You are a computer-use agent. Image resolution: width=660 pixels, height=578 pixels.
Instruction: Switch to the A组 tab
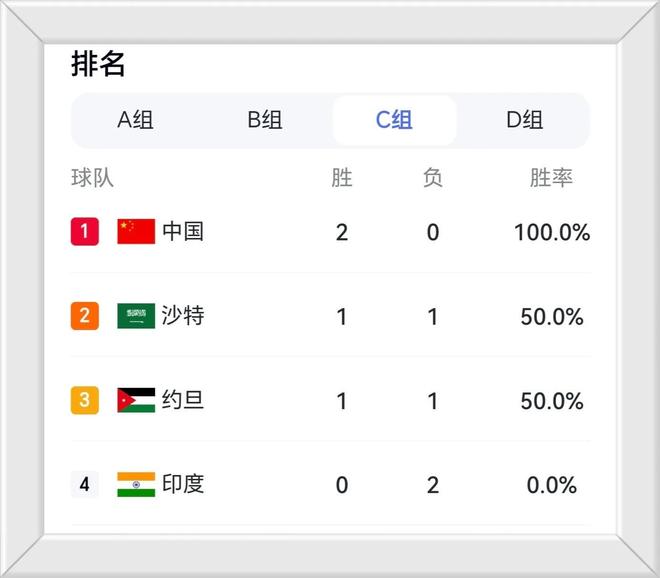pyautogui.click(x=135, y=120)
